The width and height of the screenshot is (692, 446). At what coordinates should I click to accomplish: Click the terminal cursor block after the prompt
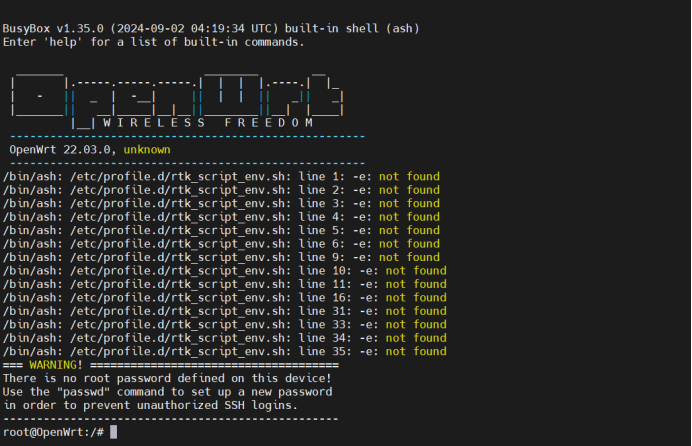pyautogui.click(x=114, y=432)
